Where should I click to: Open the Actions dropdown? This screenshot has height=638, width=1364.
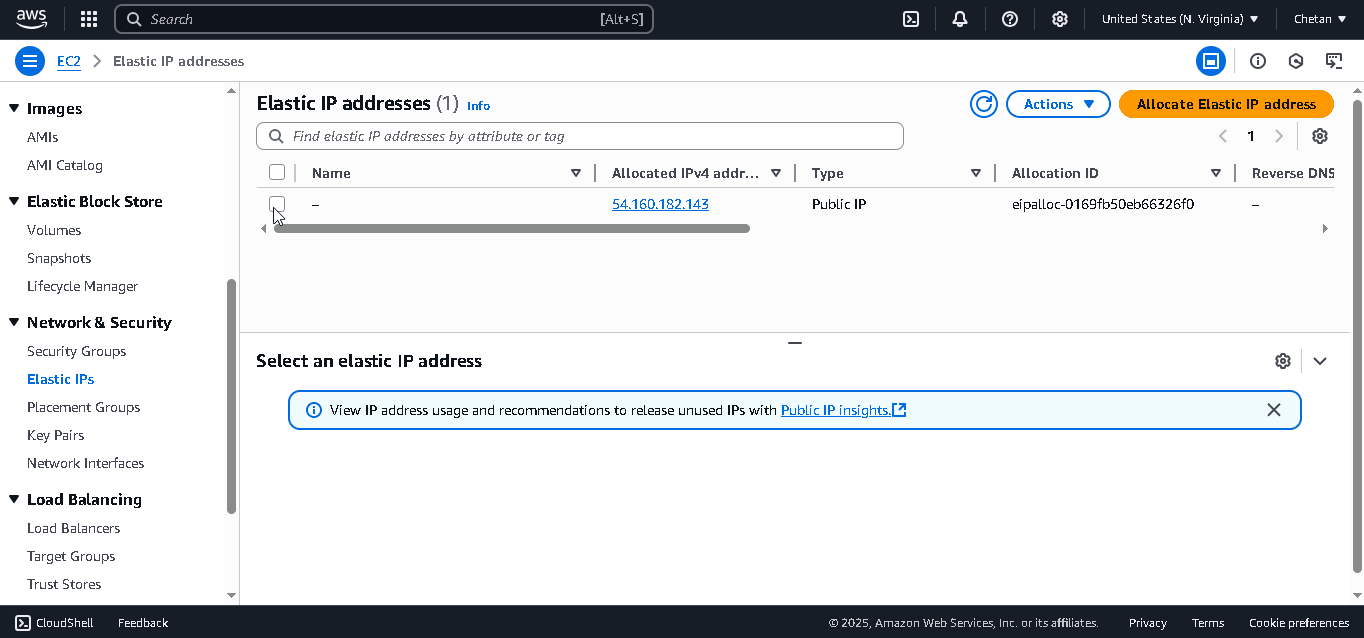[x=1059, y=104]
